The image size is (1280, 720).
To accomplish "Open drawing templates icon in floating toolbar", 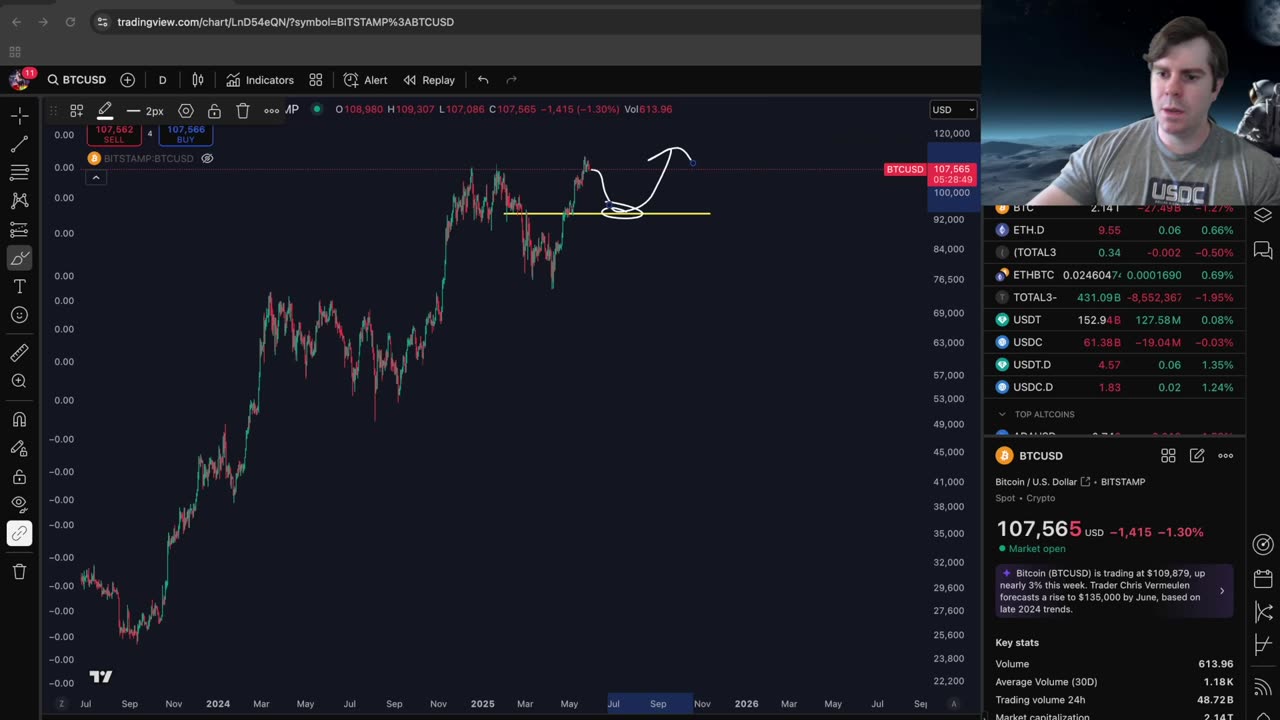I will [x=76, y=111].
